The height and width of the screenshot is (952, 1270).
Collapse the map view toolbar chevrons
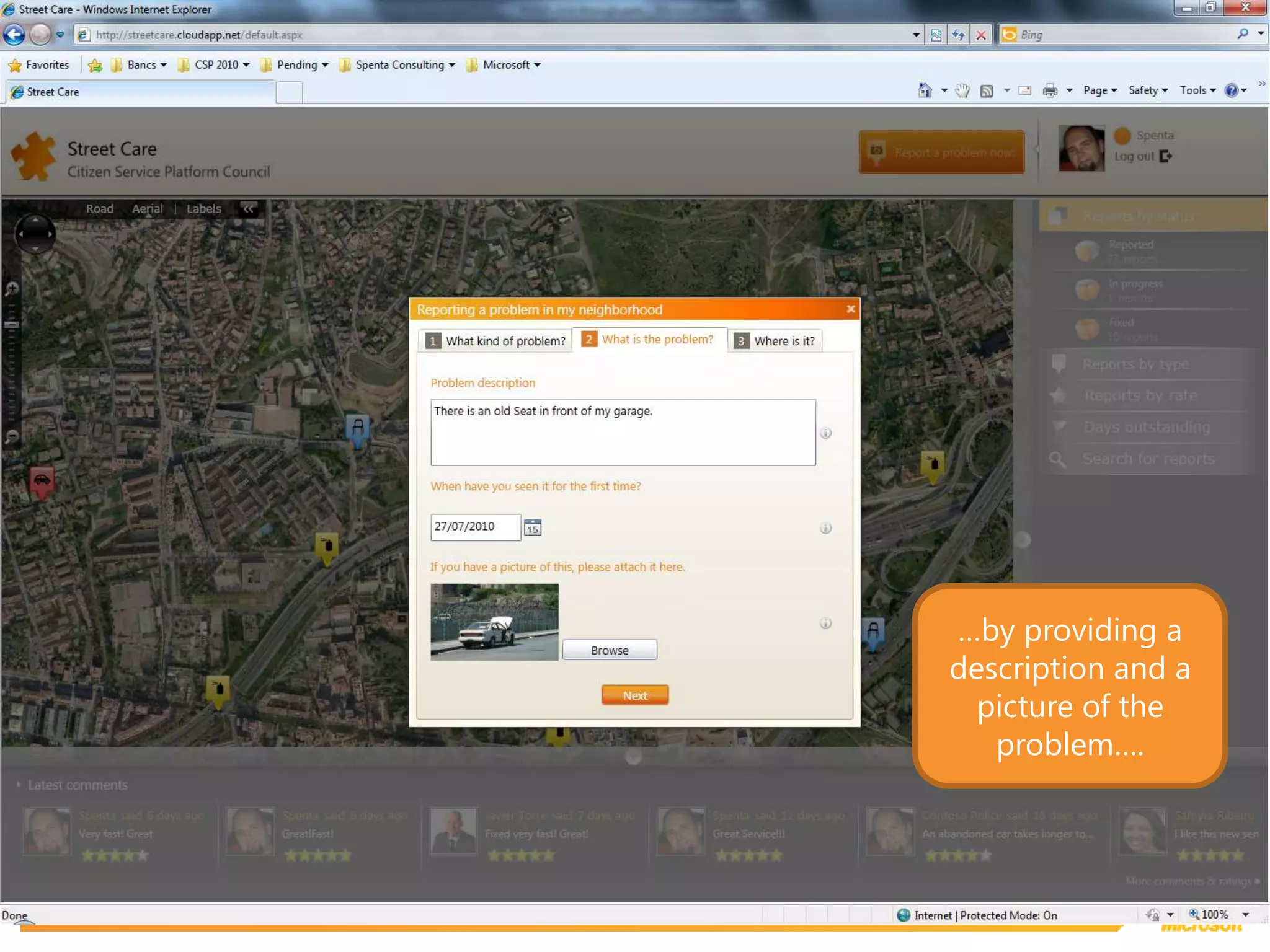coord(248,209)
